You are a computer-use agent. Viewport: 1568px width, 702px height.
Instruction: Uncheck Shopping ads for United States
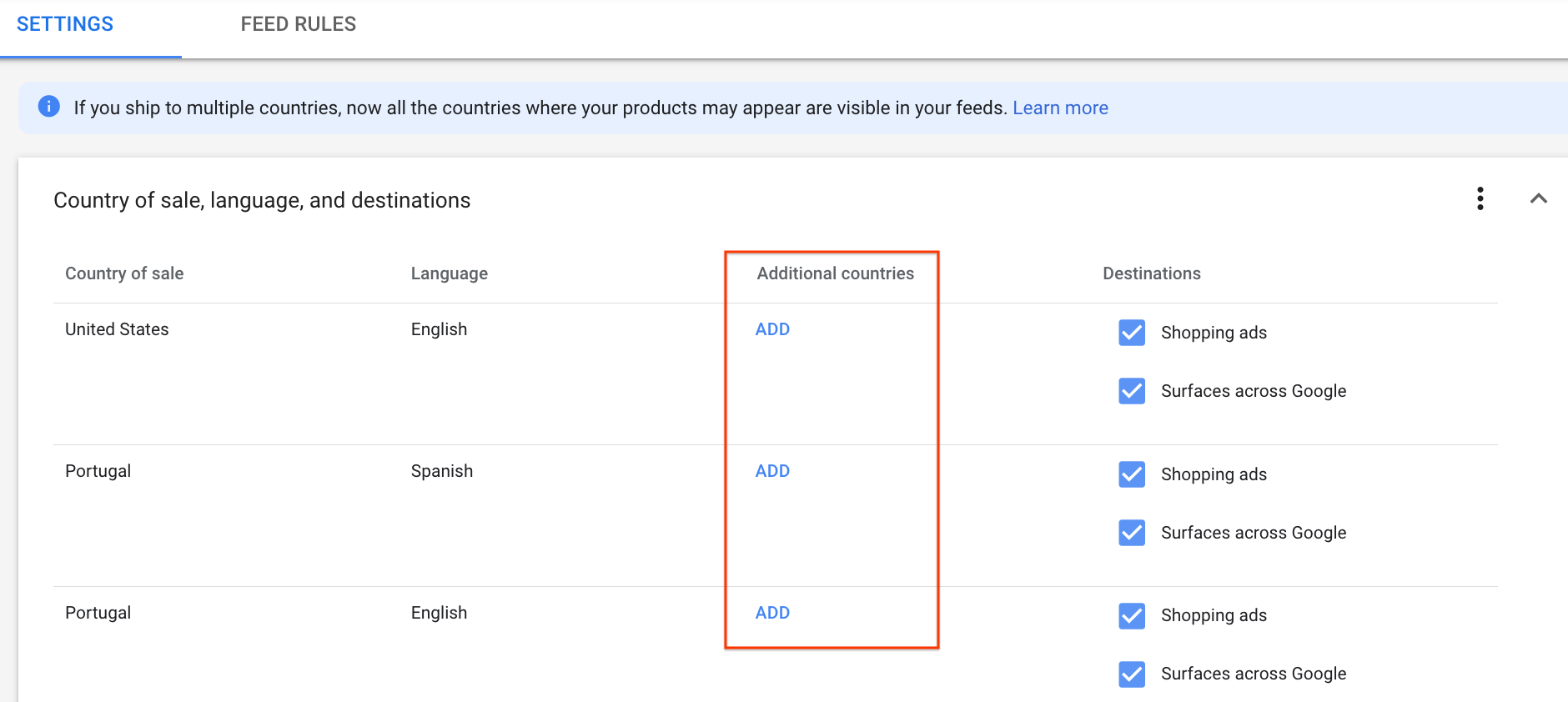pos(1132,333)
